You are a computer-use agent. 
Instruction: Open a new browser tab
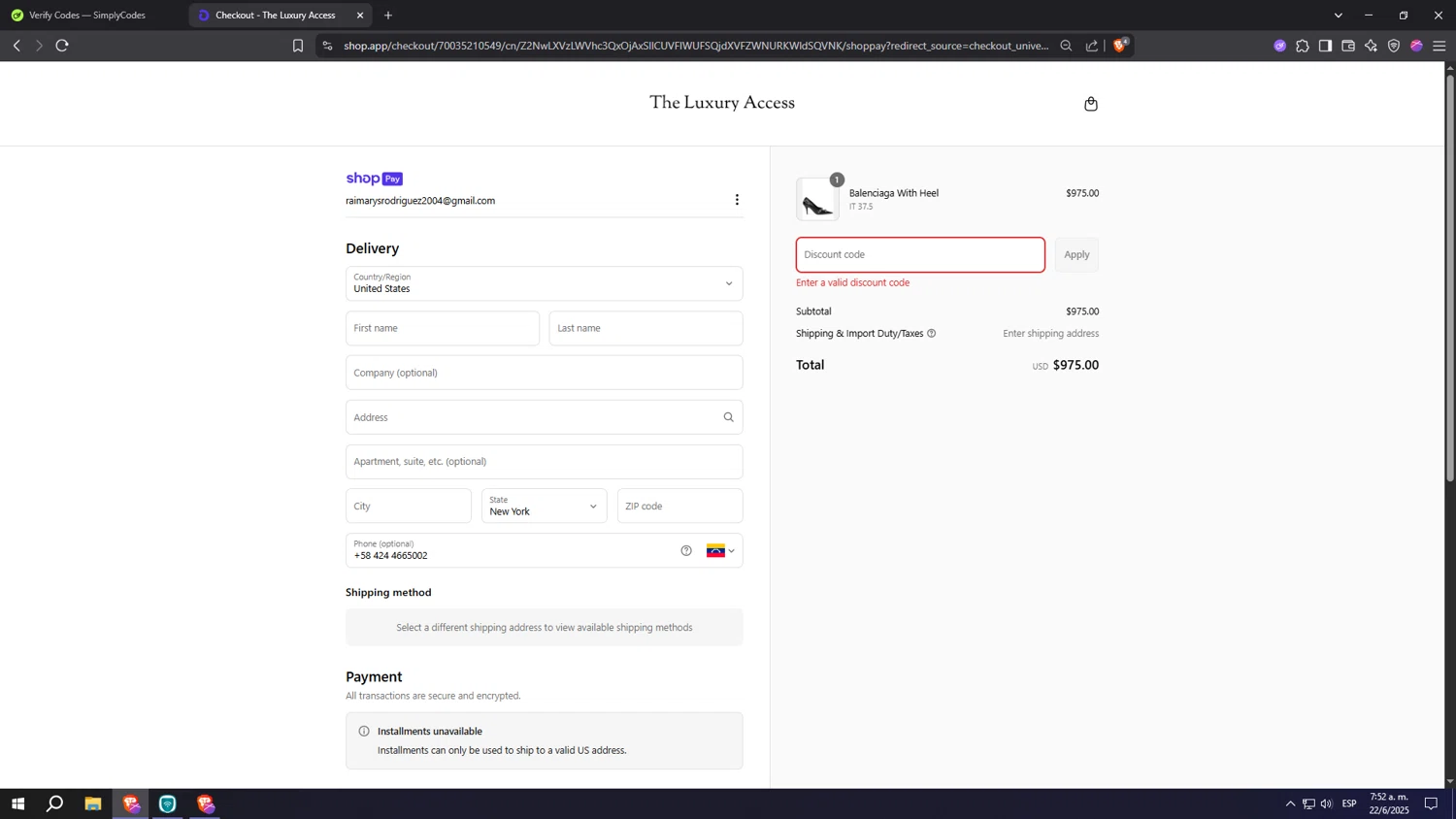[388, 16]
